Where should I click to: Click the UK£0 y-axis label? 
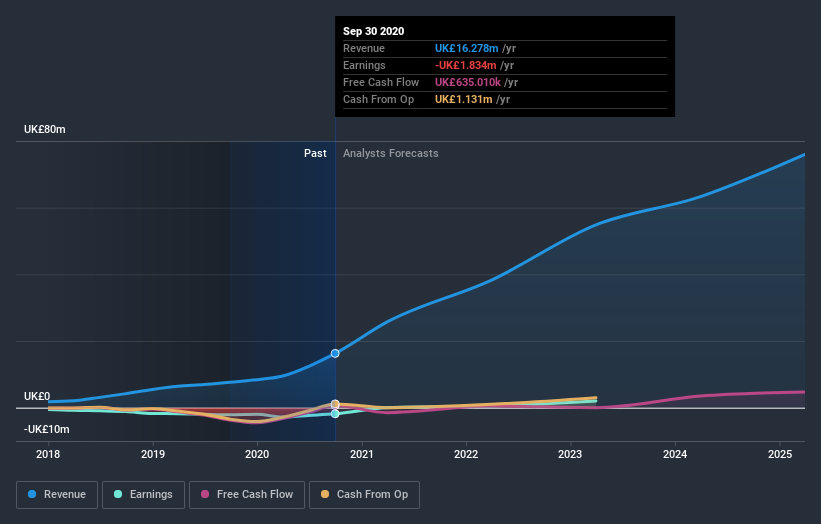click(37, 396)
